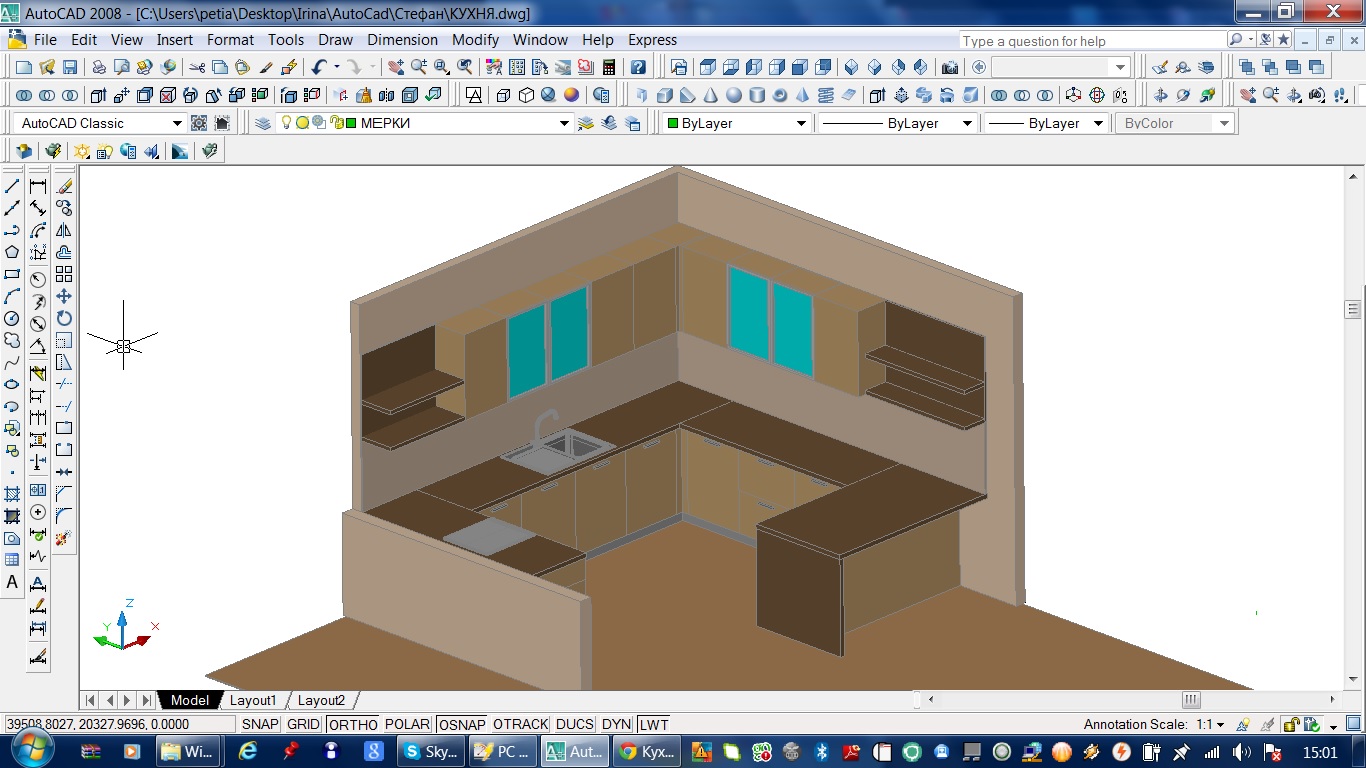Open the Dimension menu
Viewport: 1366px width, 768px height.
[402, 40]
